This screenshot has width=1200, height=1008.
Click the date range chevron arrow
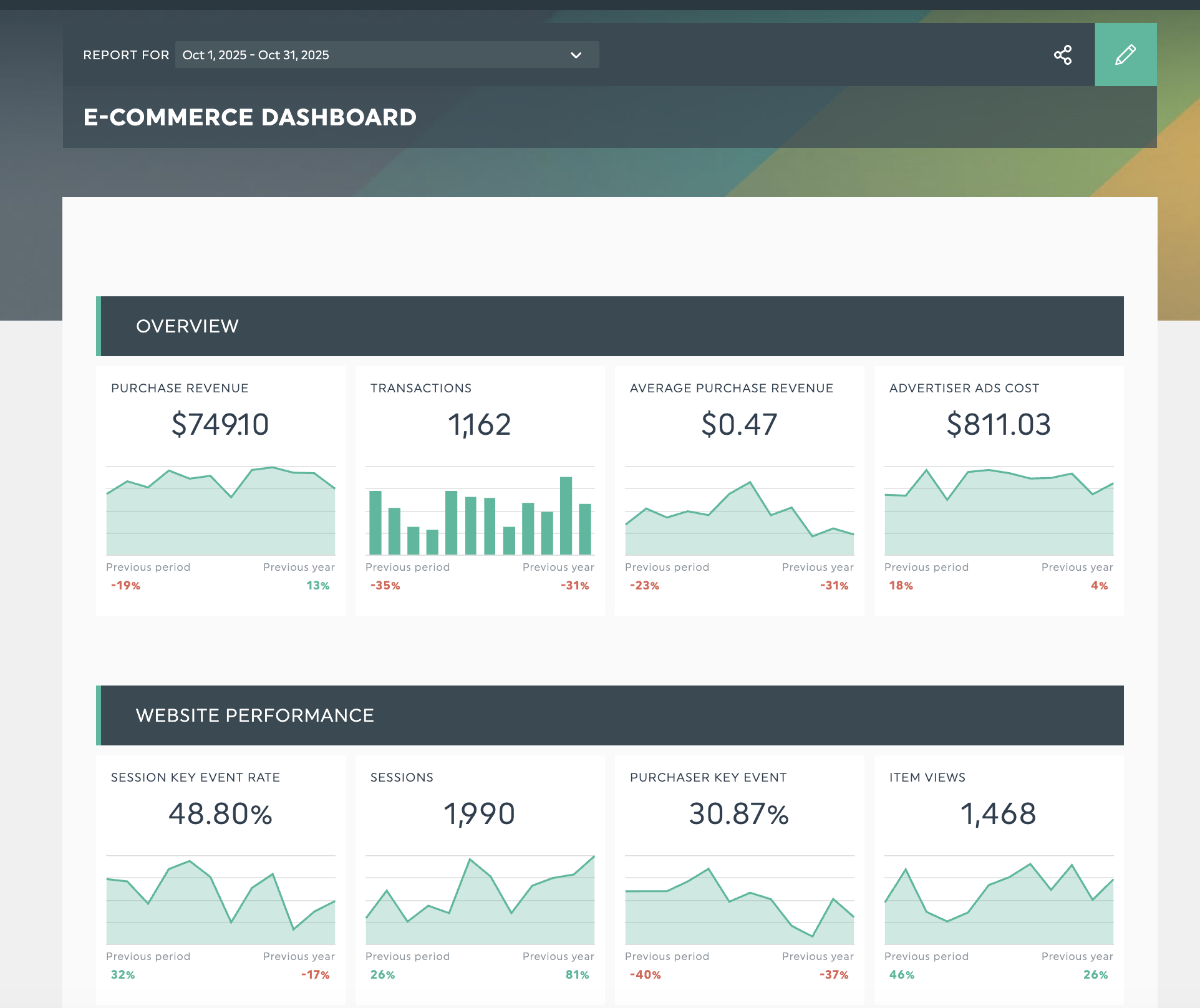(575, 55)
